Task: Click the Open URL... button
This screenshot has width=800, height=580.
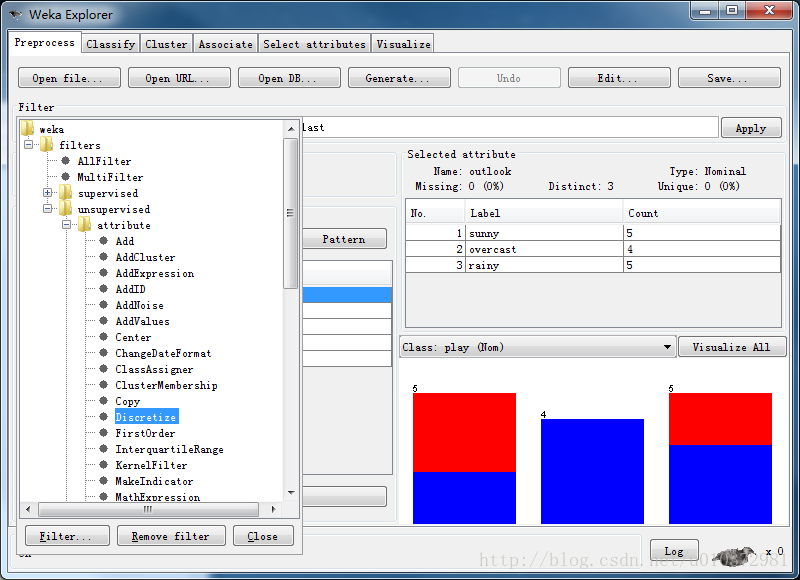Action: tap(179, 78)
